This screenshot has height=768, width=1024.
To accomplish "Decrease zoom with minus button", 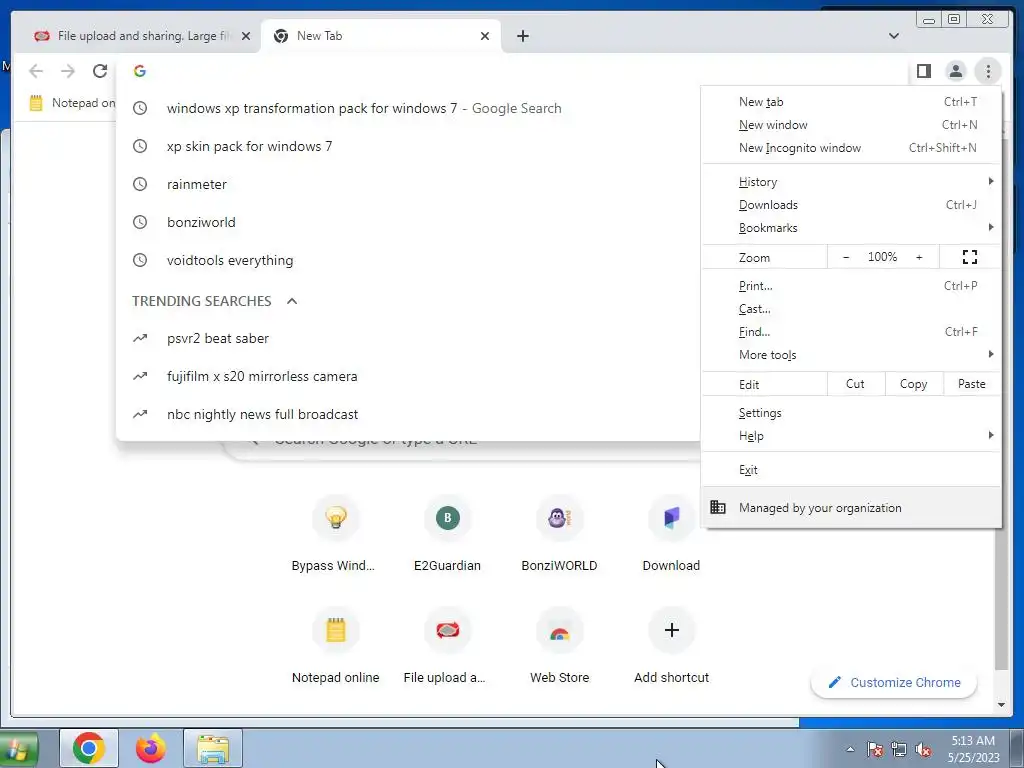I will pos(846,257).
